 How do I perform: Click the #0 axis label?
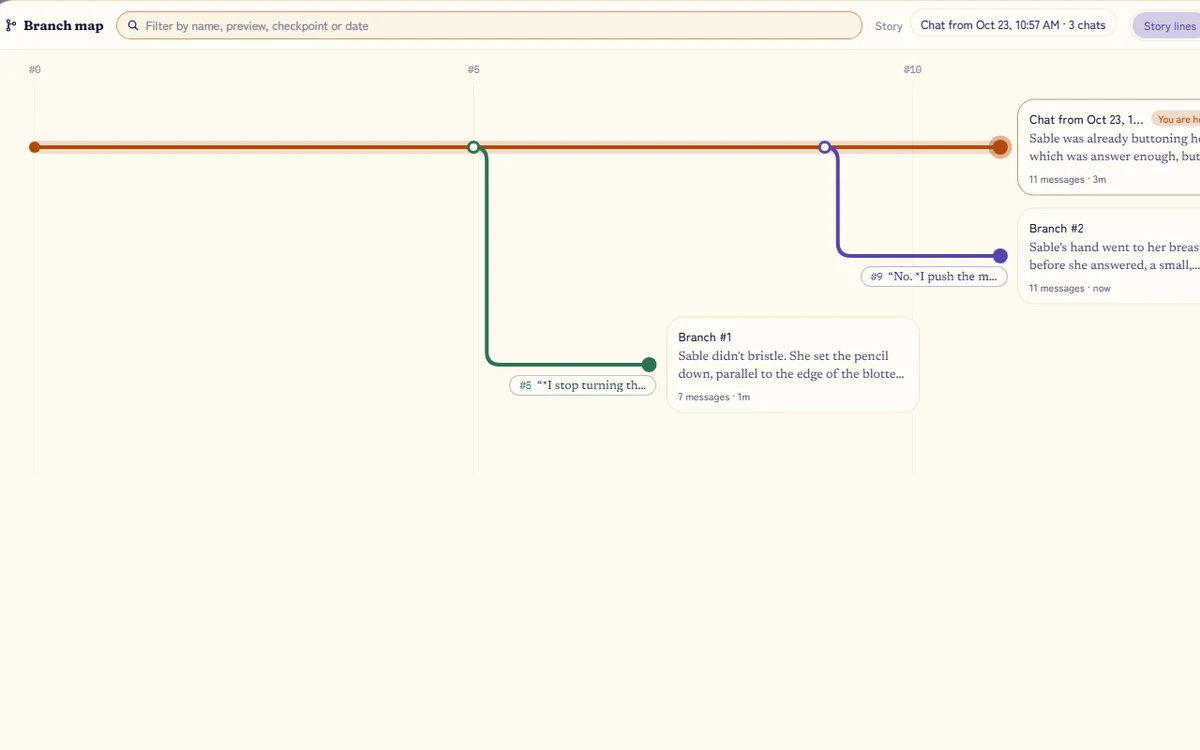35,70
